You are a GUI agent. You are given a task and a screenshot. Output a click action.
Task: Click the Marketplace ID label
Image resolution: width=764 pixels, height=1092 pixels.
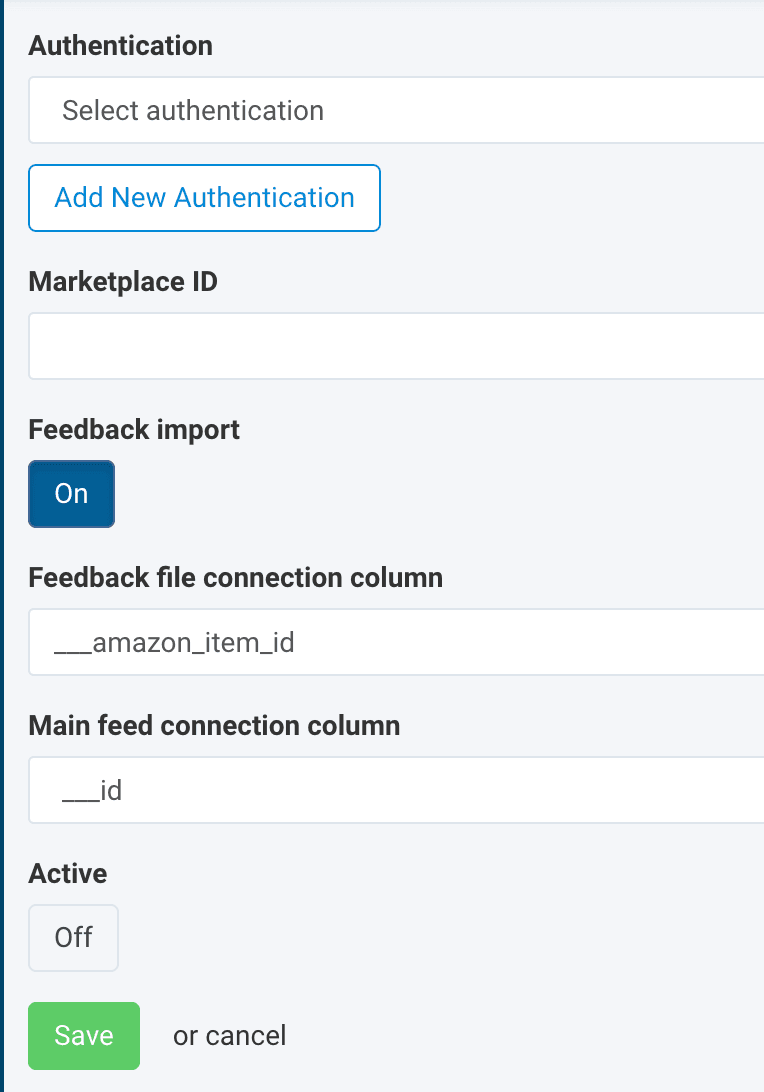click(123, 282)
